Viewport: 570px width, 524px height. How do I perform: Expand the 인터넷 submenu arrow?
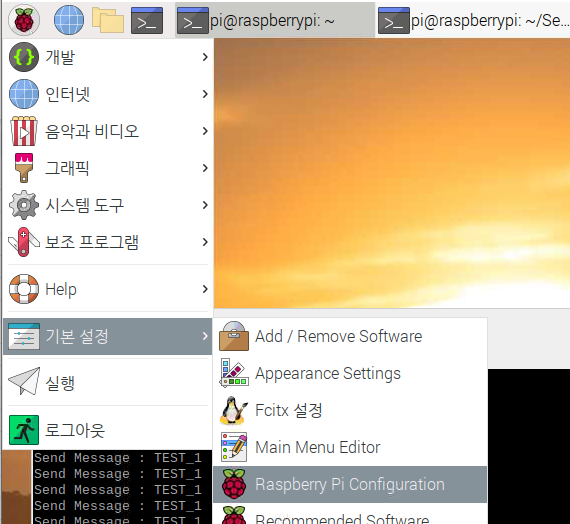[x=205, y=94]
